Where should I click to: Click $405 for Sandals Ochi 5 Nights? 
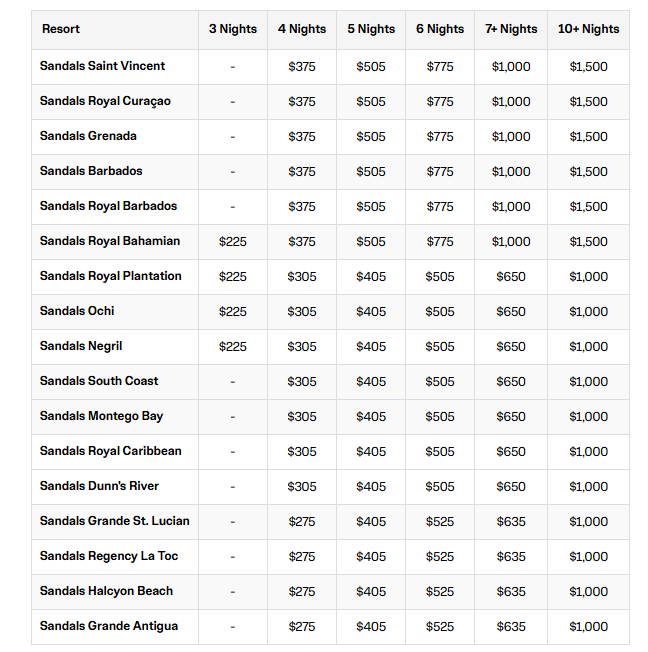371,311
